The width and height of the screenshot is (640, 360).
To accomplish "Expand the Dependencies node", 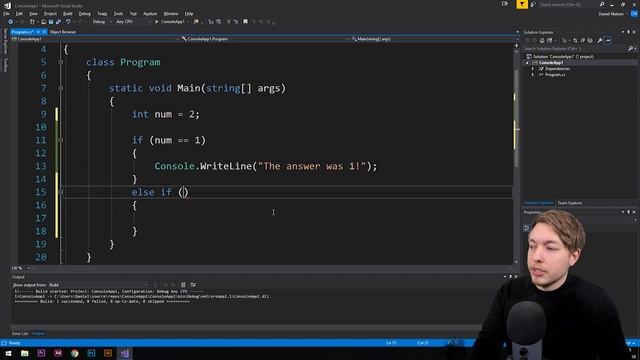I will (x=533, y=69).
